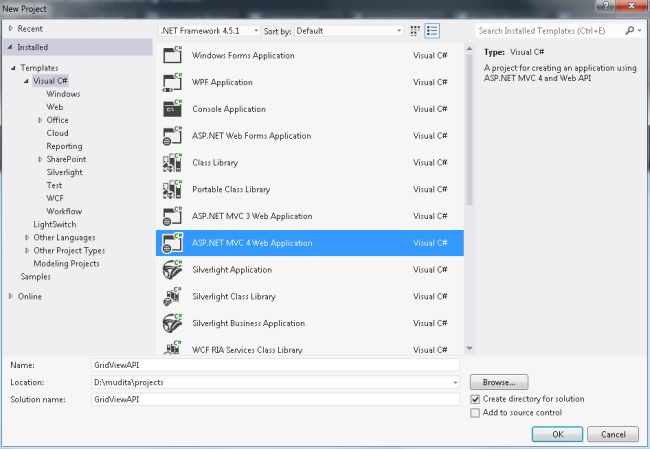Select the Workflow template category
The height and width of the screenshot is (449, 650).
click(64, 211)
